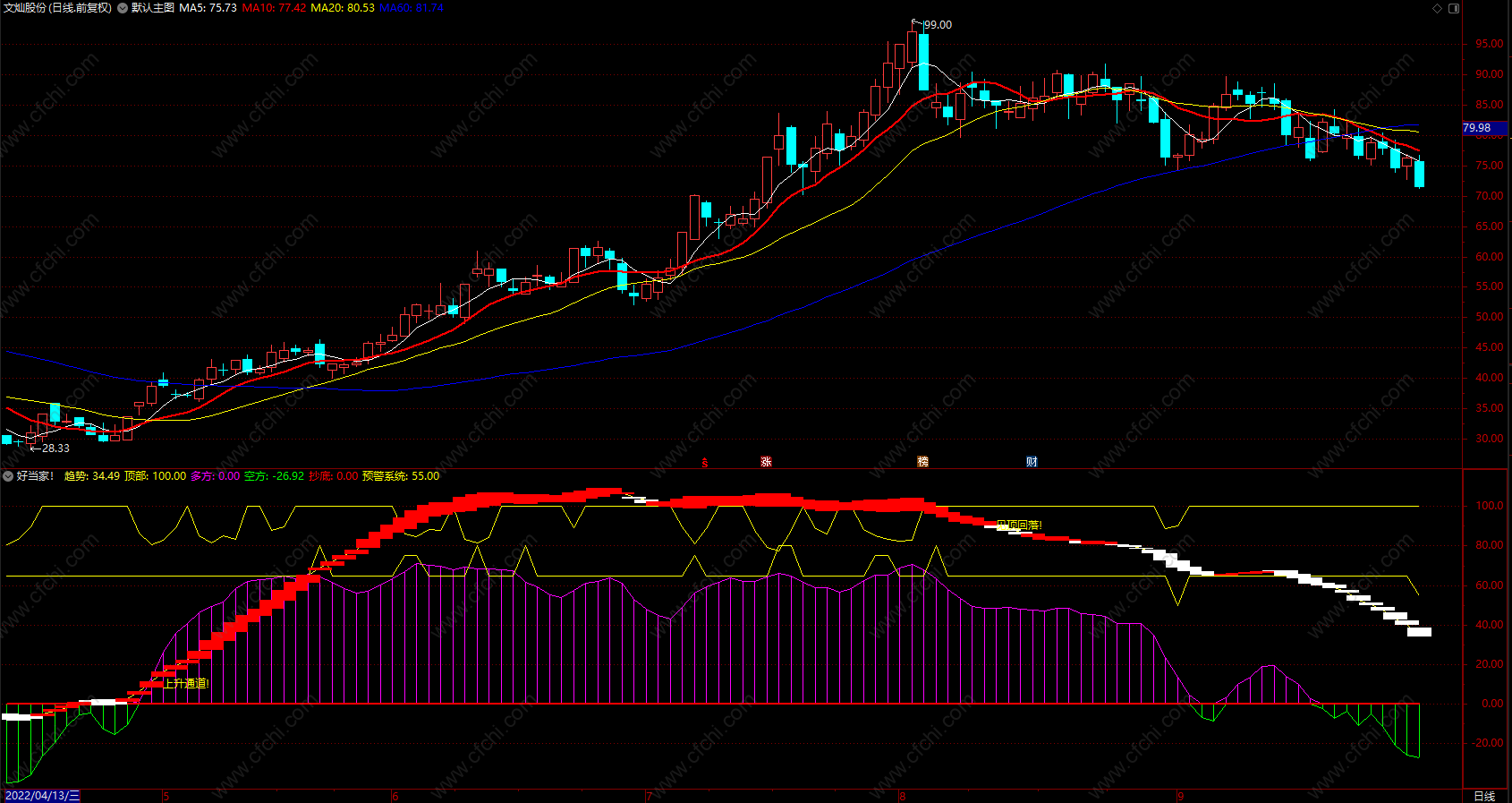Click the diamond icon at top right
Viewport: 1512px width, 803px height.
1438,8
